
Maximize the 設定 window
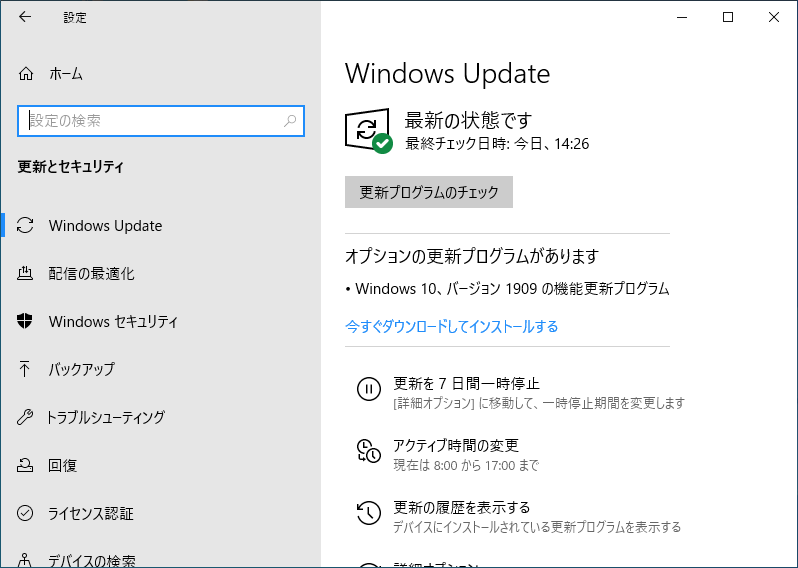tap(728, 17)
